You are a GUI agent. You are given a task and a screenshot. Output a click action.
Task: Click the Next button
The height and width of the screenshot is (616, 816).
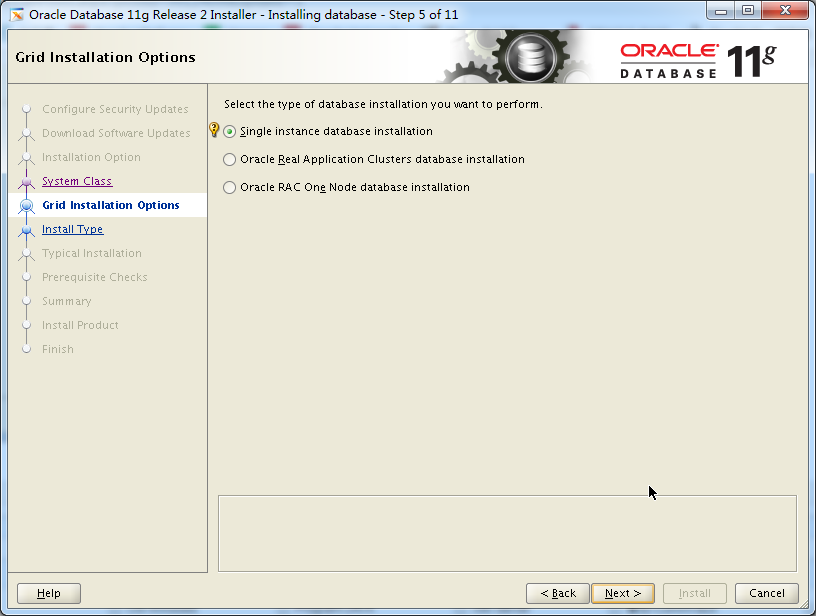623,593
